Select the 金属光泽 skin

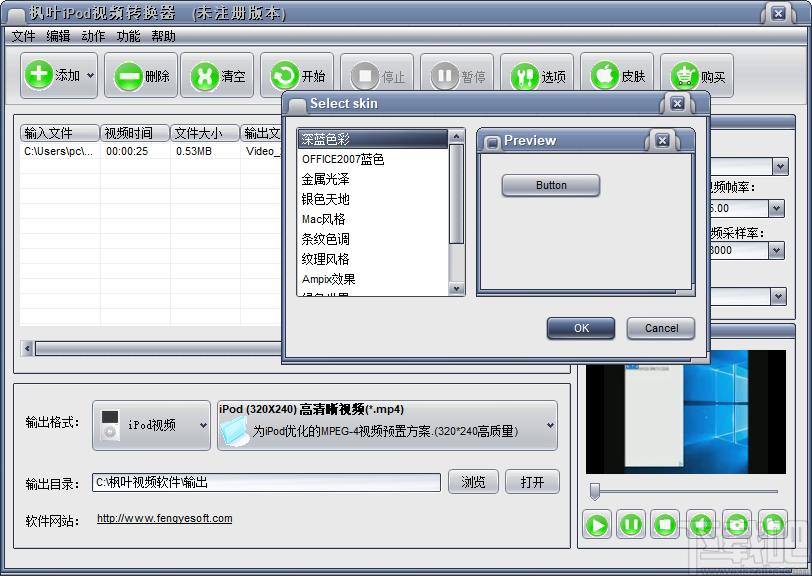373,179
